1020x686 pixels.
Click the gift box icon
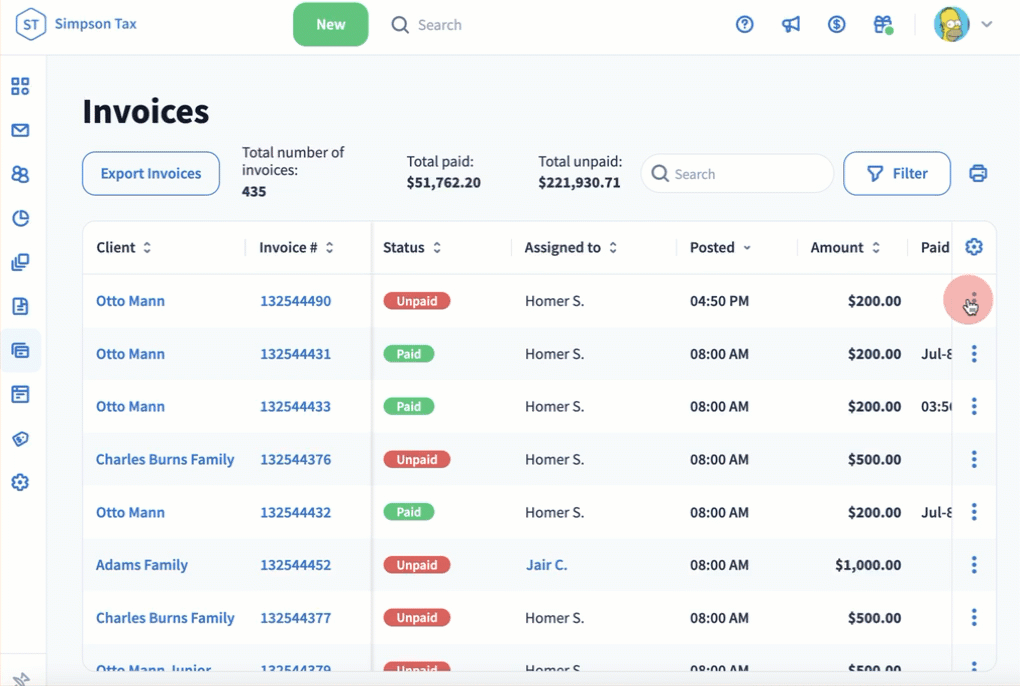click(x=882, y=25)
